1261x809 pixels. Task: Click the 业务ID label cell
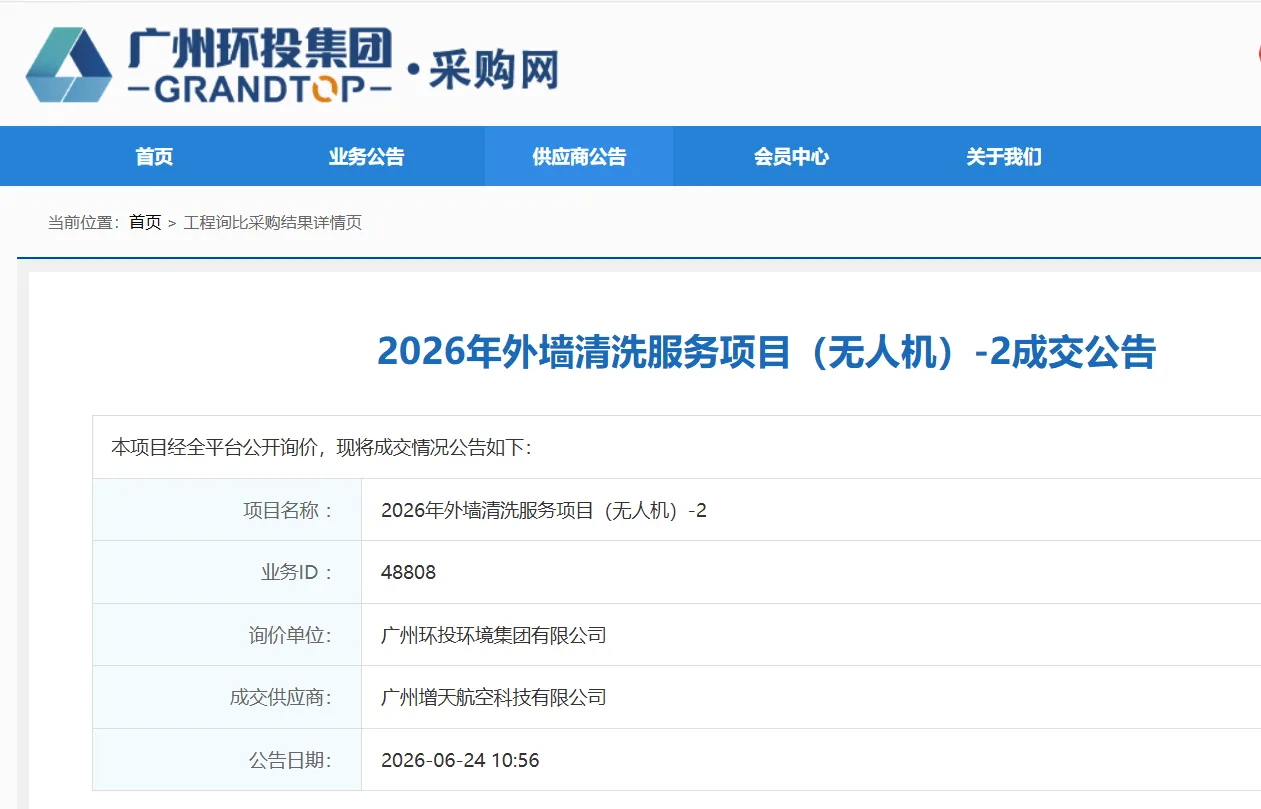pos(227,572)
